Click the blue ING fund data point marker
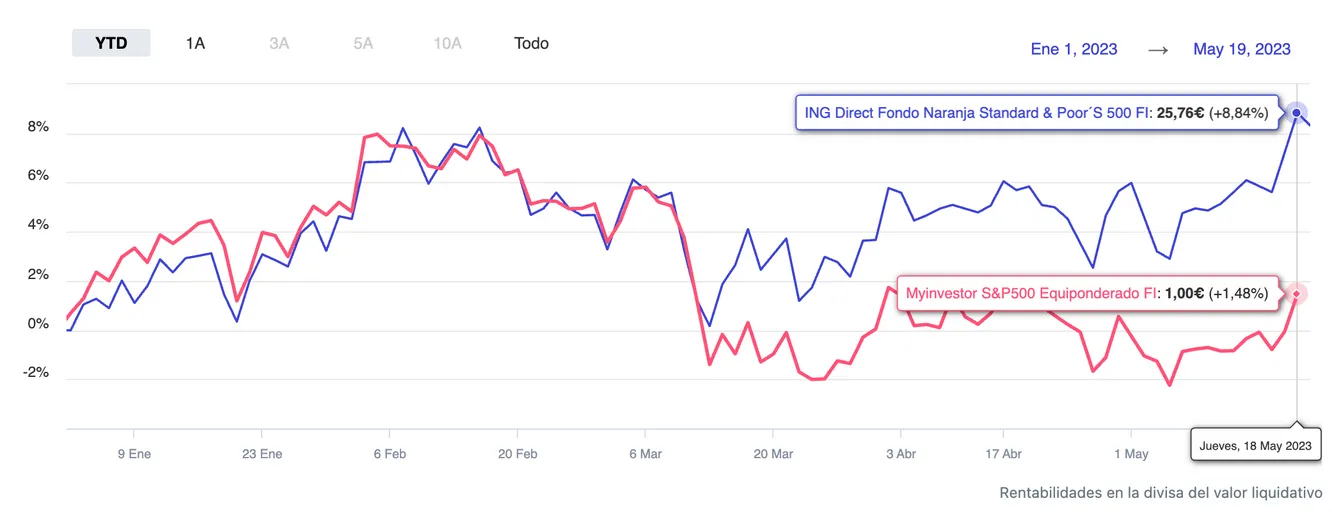1332x530 pixels. (1297, 113)
